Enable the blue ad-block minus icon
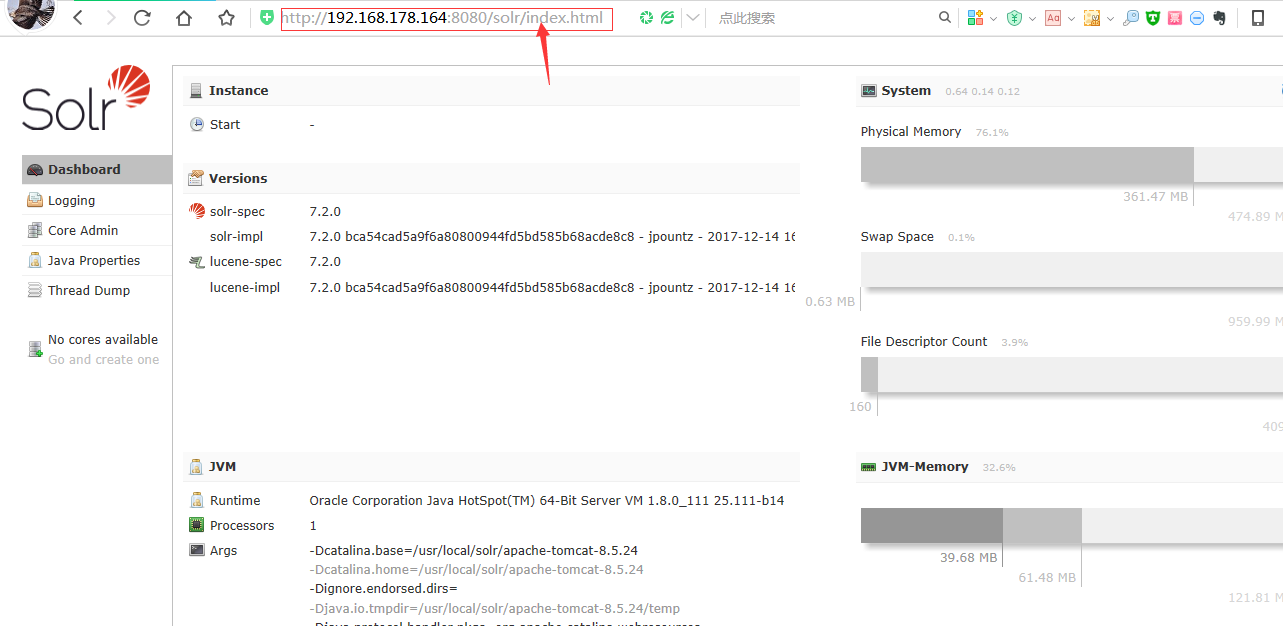This screenshot has height=626, width=1283. click(1196, 17)
